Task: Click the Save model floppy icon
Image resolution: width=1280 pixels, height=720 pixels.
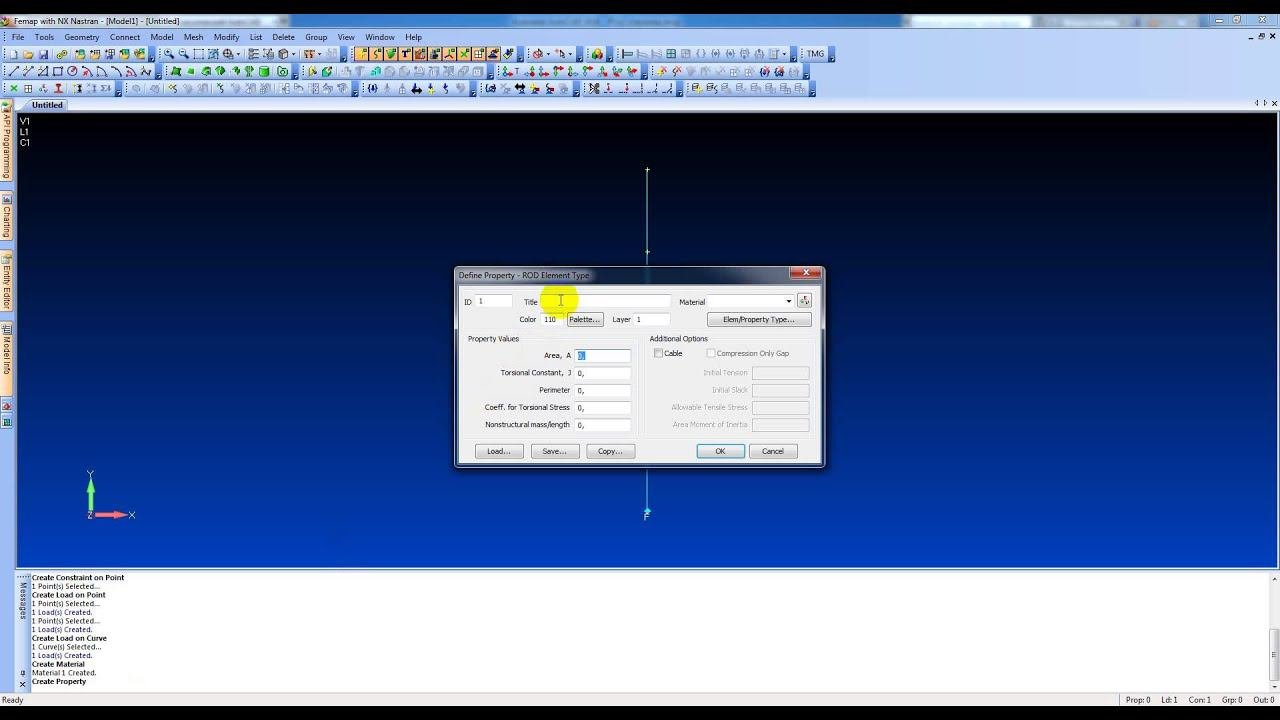Action: [44, 54]
